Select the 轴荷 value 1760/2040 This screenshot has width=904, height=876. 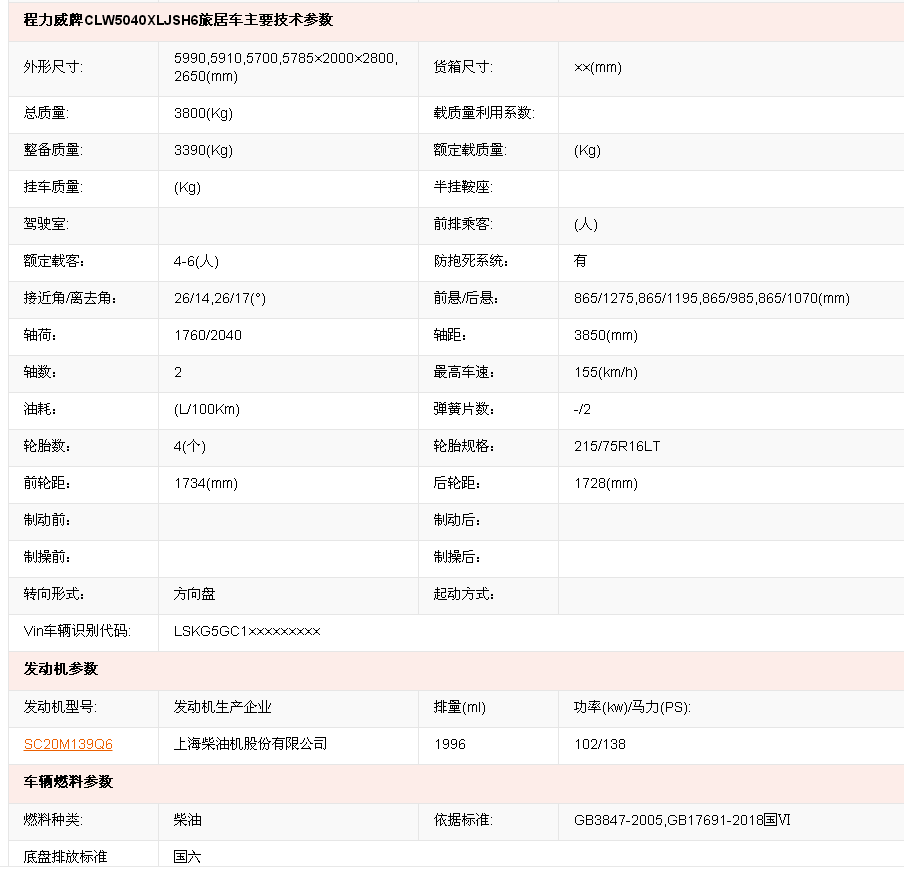pos(208,335)
